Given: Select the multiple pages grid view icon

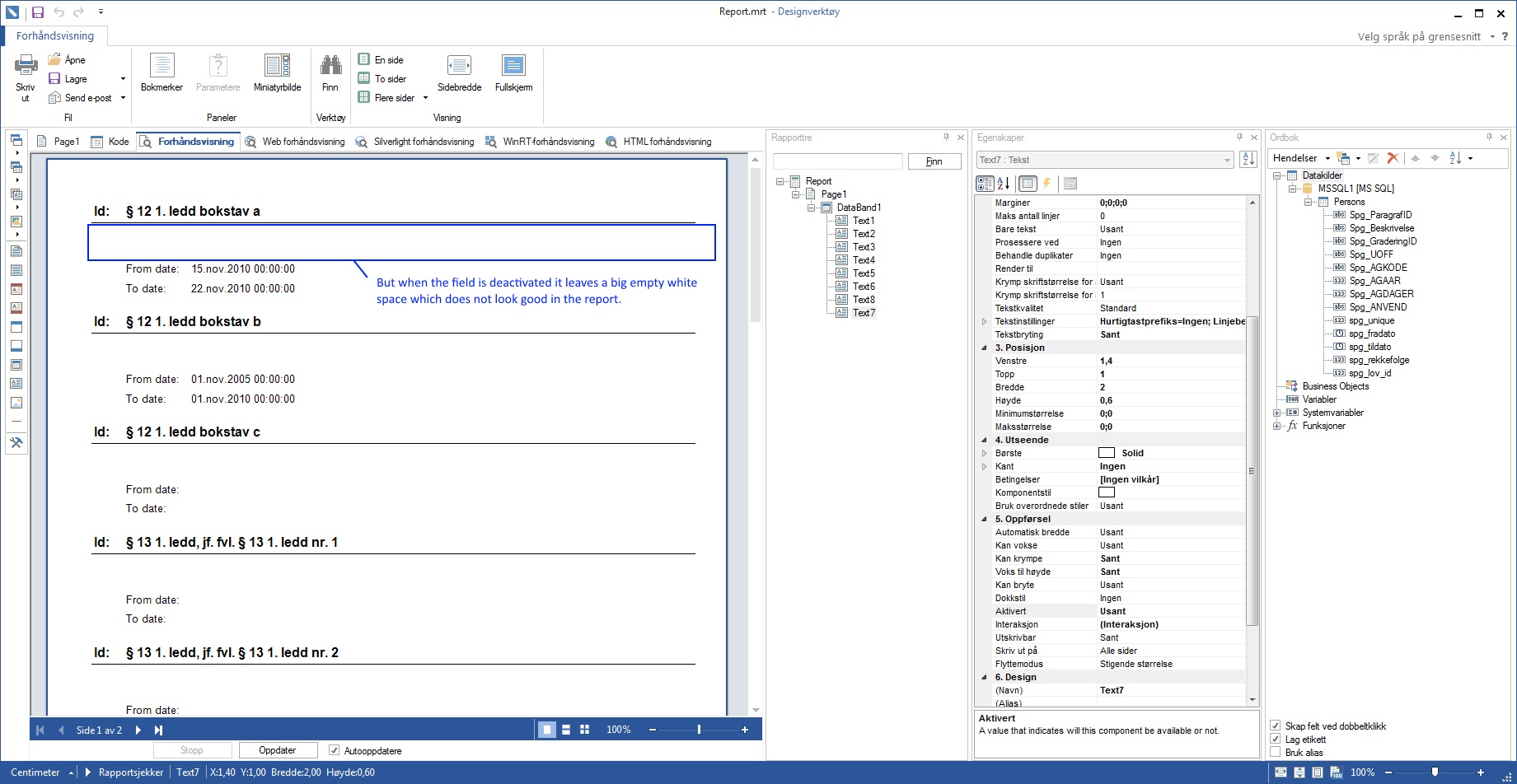Looking at the screenshot, I should click(585, 730).
